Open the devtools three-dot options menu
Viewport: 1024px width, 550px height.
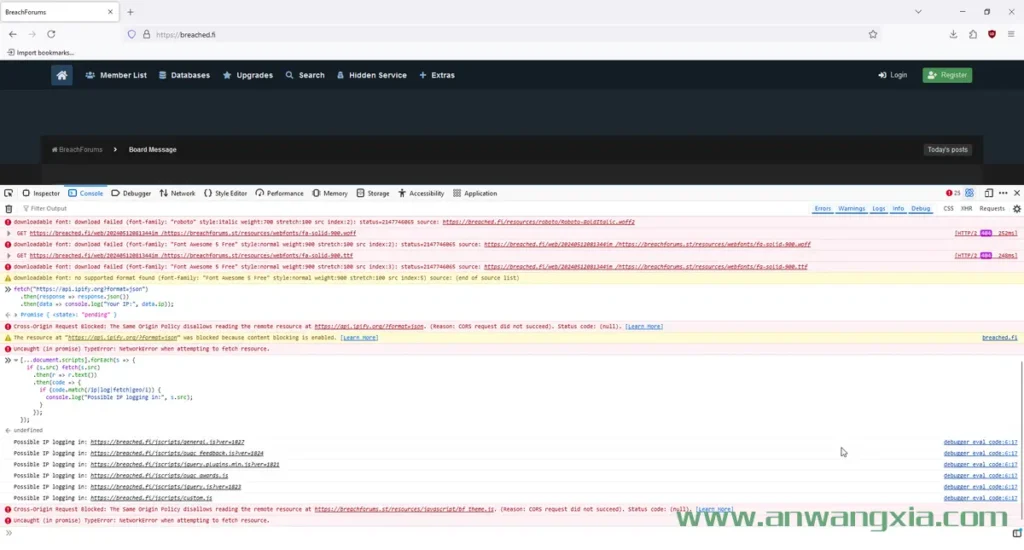click(1003, 193)
